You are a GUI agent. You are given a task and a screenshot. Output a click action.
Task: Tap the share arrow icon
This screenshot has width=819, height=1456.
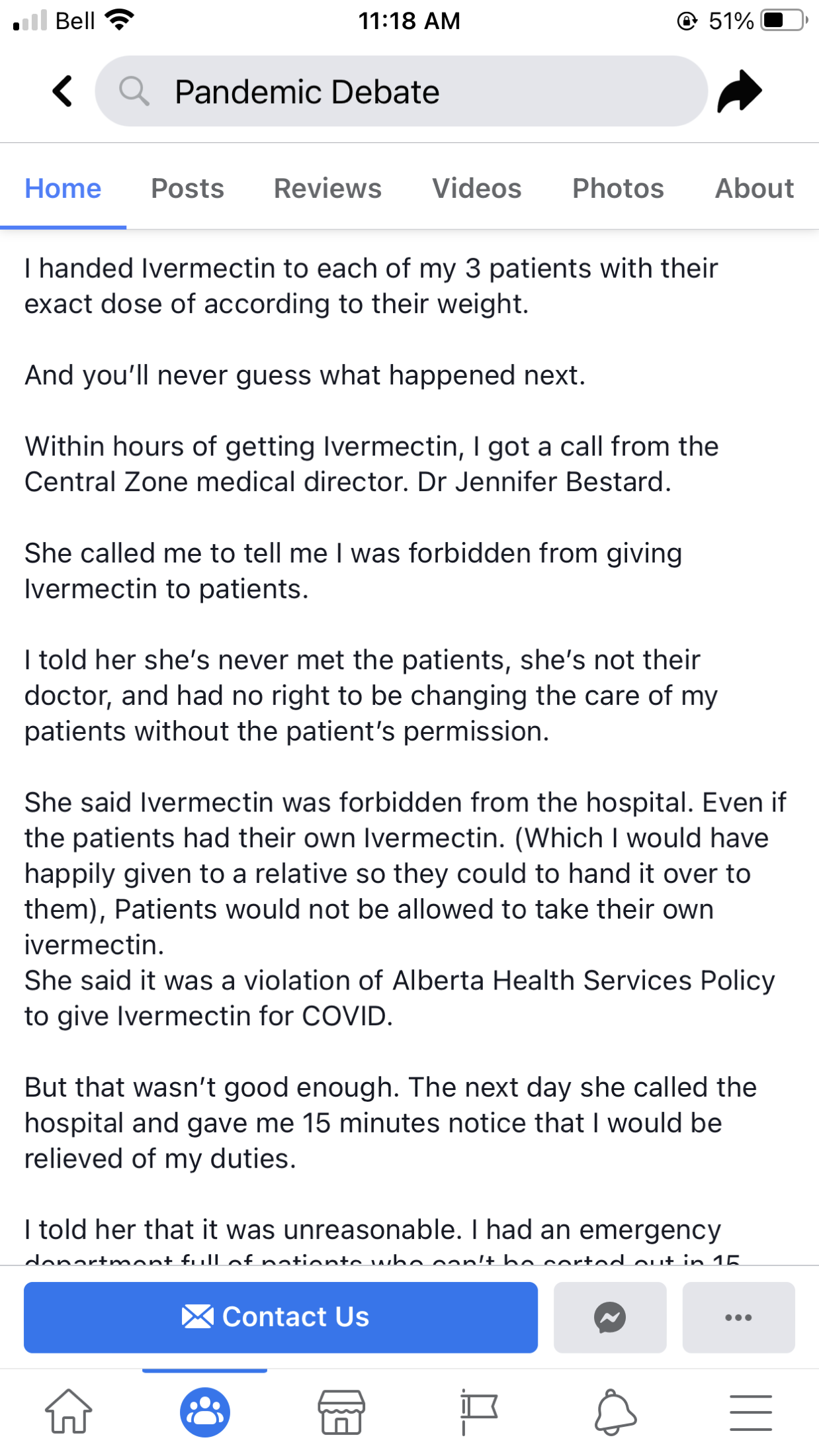[740, 91]
